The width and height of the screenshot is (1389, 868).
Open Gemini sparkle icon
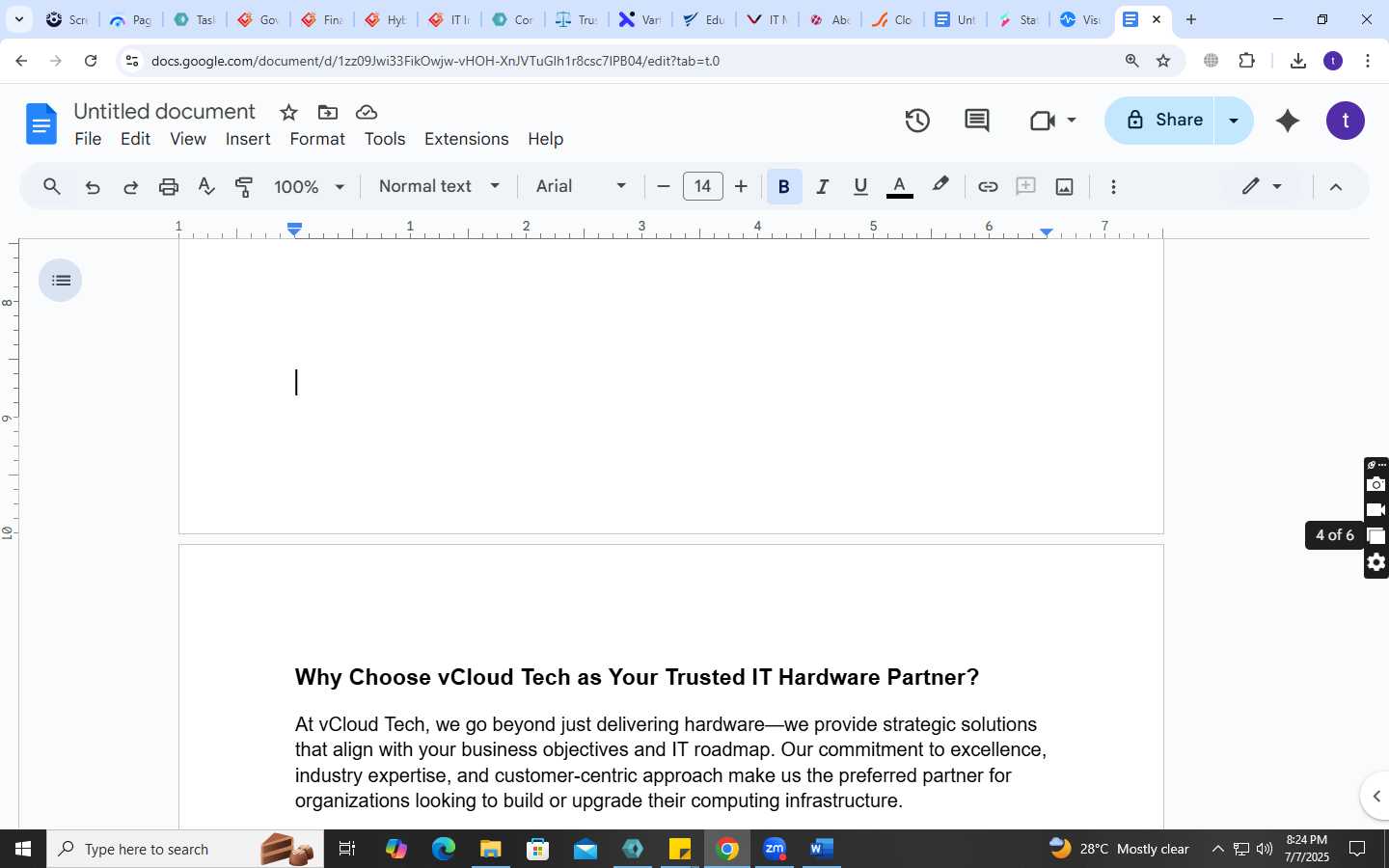tap(1288, 121)
